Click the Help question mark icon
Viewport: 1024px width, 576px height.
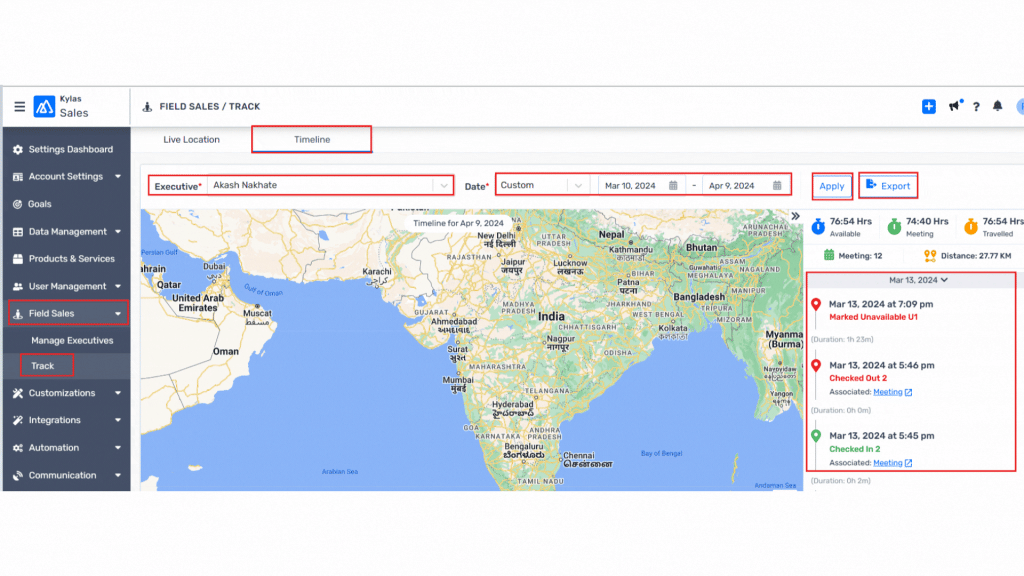coord(977,106)
